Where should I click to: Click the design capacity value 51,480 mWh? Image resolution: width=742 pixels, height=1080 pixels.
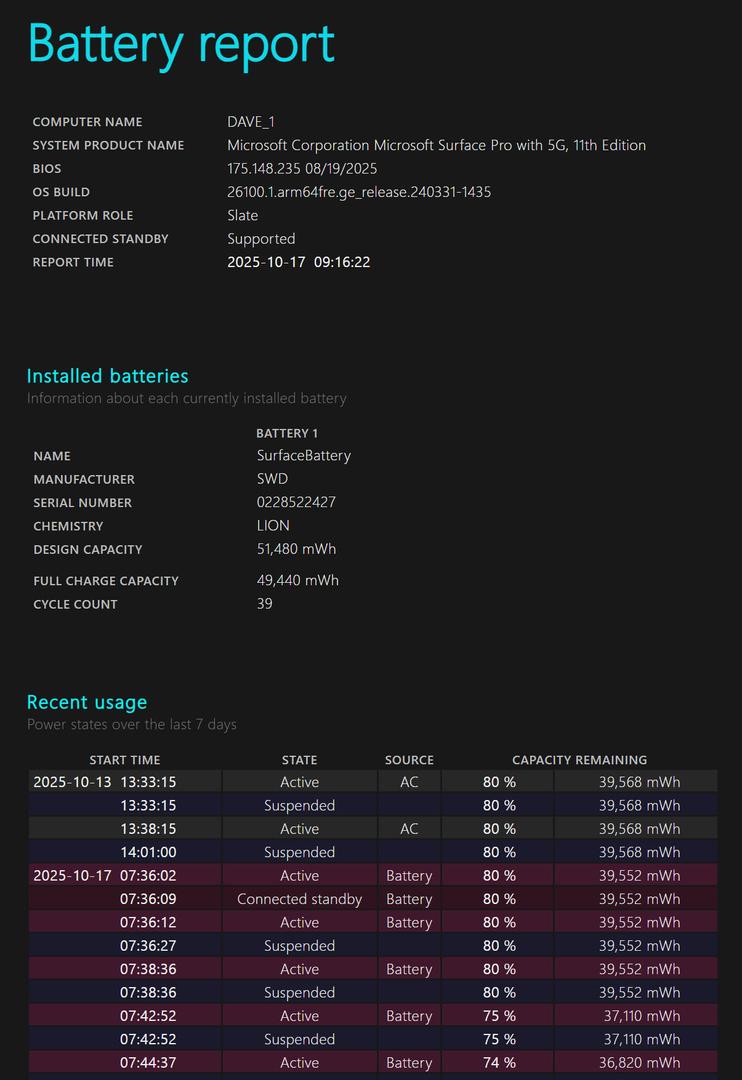tap(296, 549)
